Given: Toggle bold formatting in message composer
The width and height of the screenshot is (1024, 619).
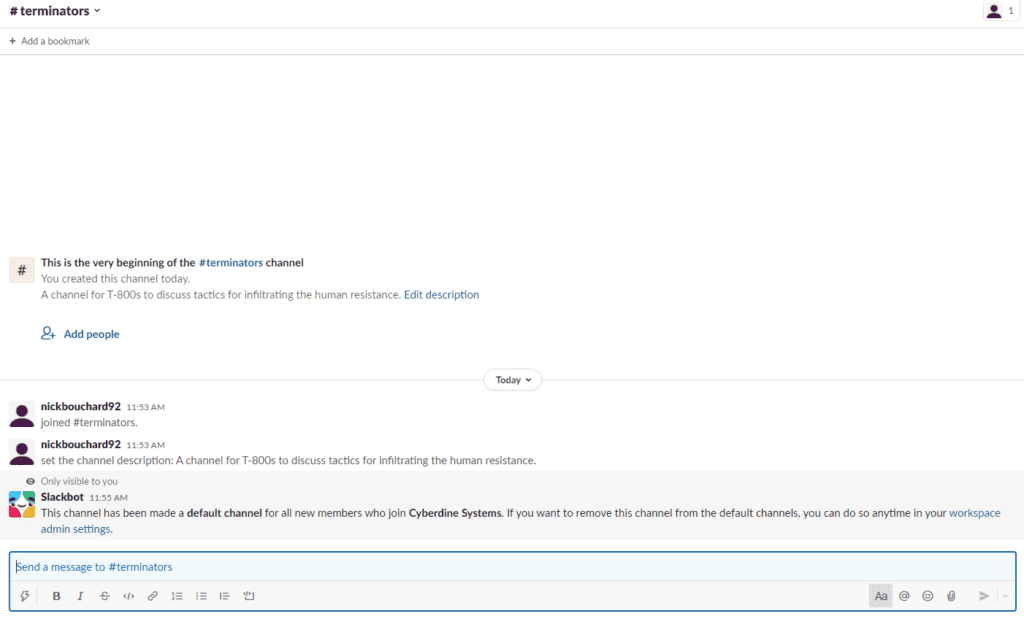Looking at the screenshot, I should click(x=56, y=596).
